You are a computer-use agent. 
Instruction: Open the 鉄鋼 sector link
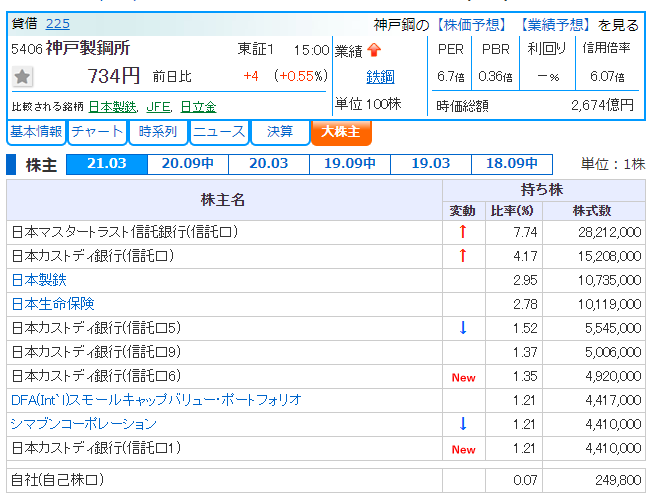click(380, 77)
